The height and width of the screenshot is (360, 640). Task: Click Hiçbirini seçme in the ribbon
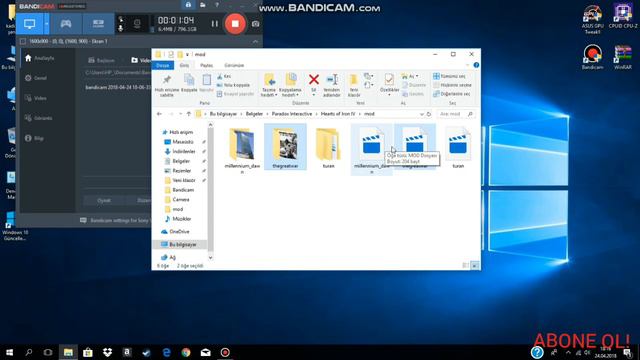click(452, 85)
